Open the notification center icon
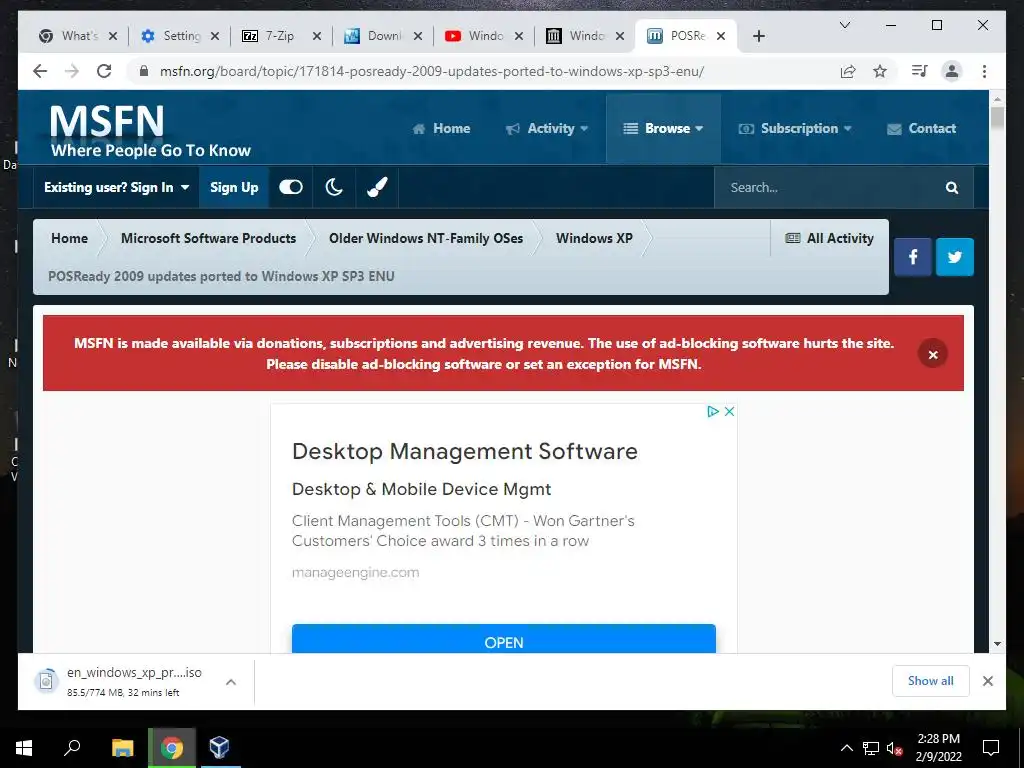This screenshot has height=768, width=1024. pyautogui.click(x=991, y=748)
